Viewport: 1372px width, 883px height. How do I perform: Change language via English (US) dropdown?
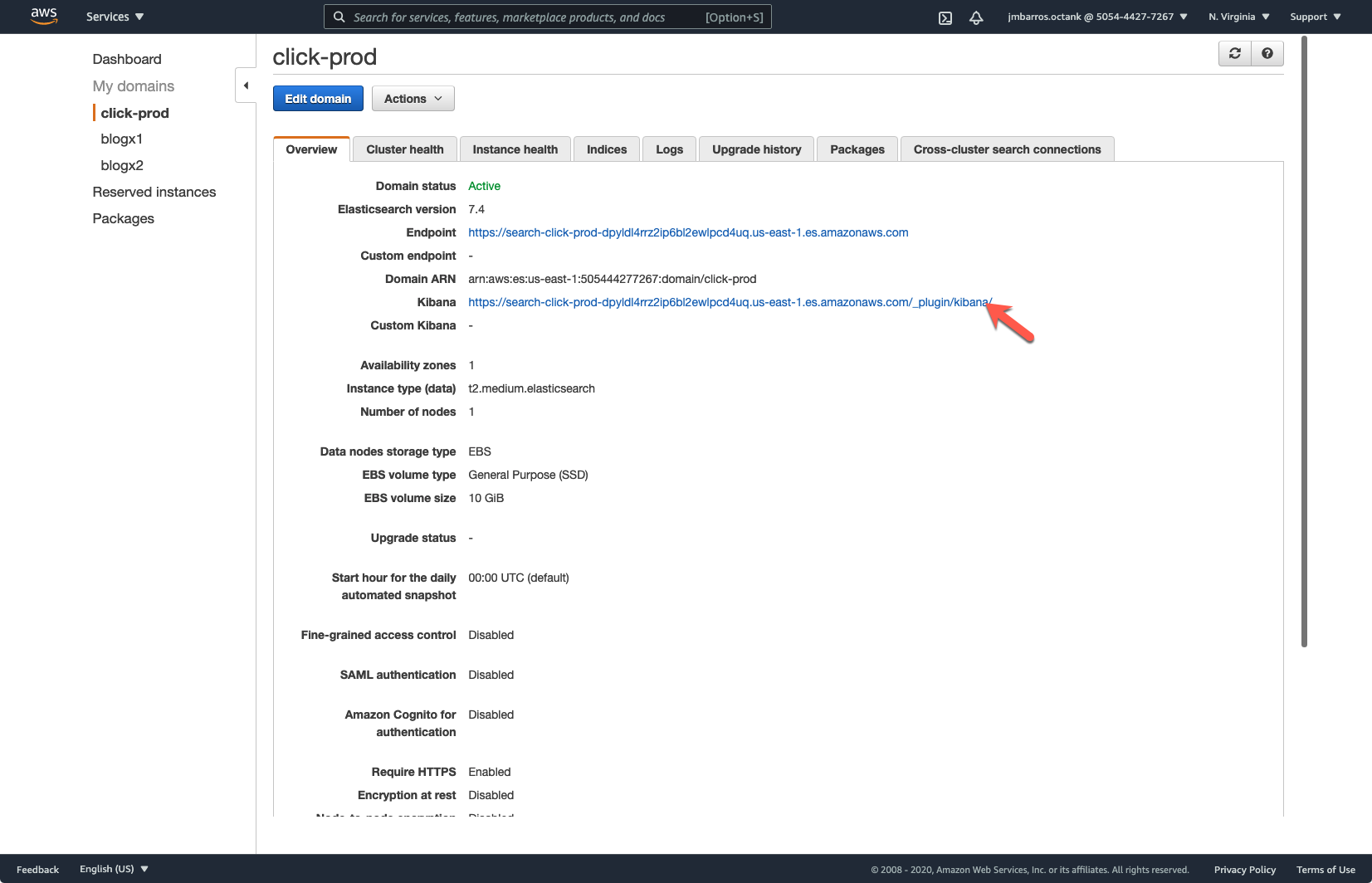[x=114, y=869]
